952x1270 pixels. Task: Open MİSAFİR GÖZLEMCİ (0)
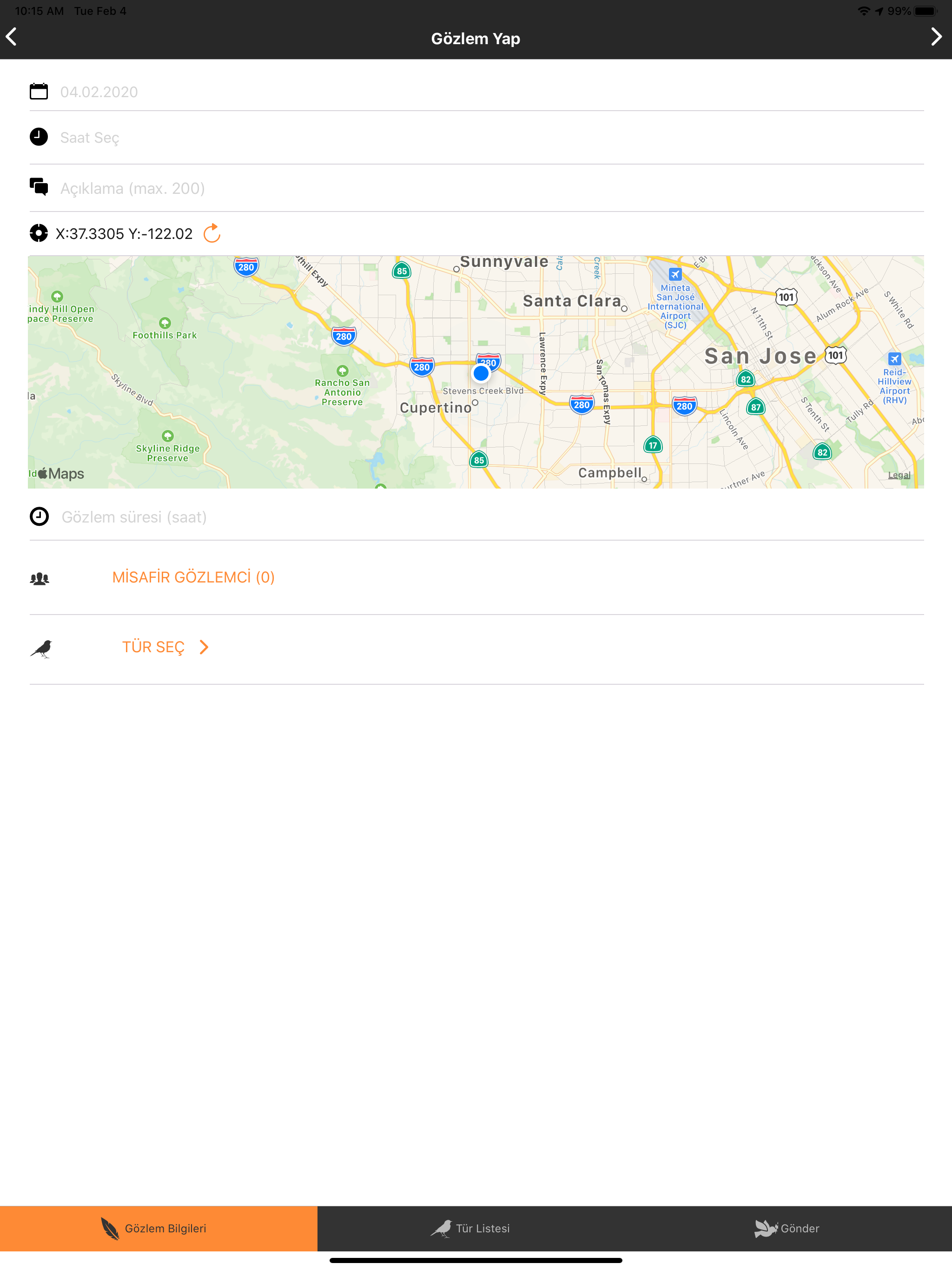point(193,577)
